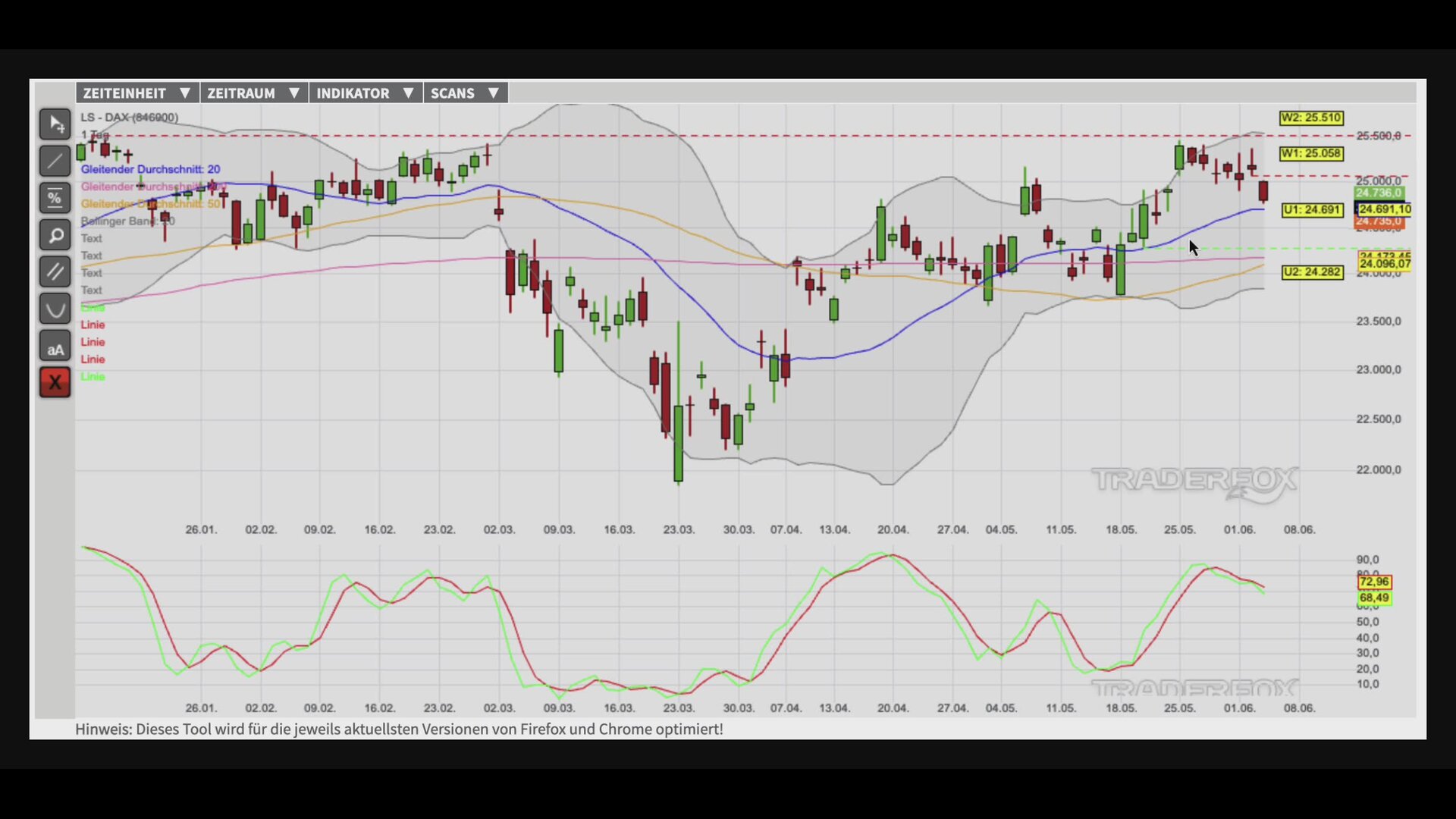Open the INDIKATOR dropdown menu
The image size is (1456, 819).
tap(366, 93)
